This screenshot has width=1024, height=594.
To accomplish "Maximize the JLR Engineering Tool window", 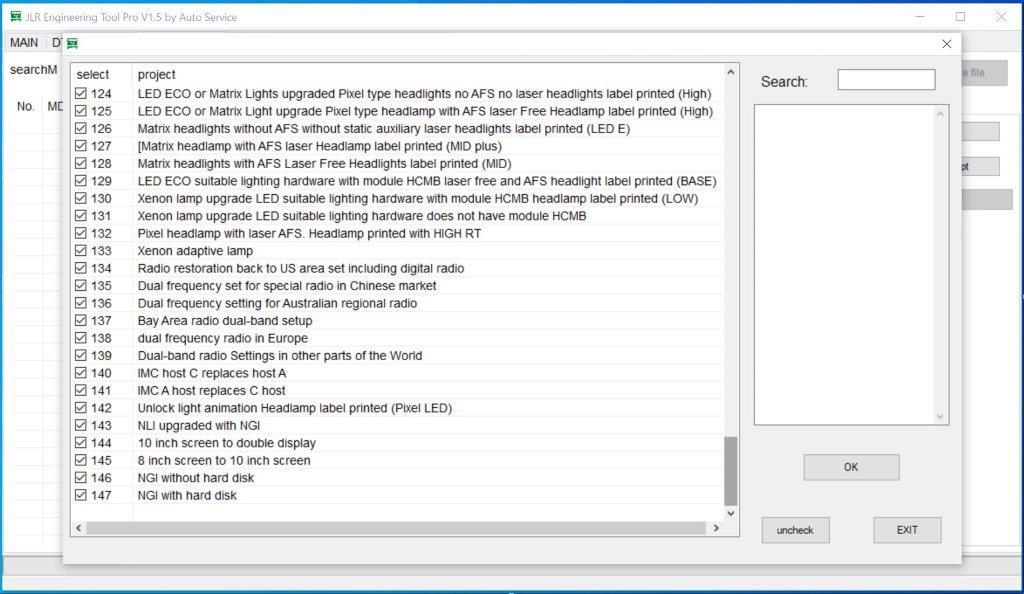I will (x=960, y=17).
